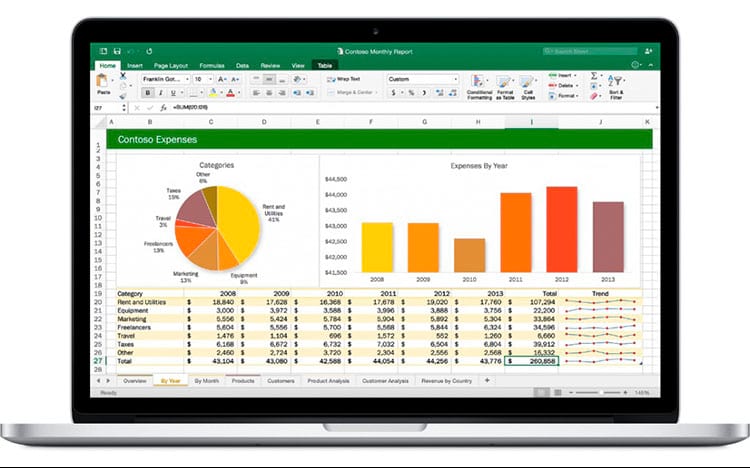Click the fx insert function icon
Image resolution: width=750 pixels, height=468 pixels.
(163, 108)
